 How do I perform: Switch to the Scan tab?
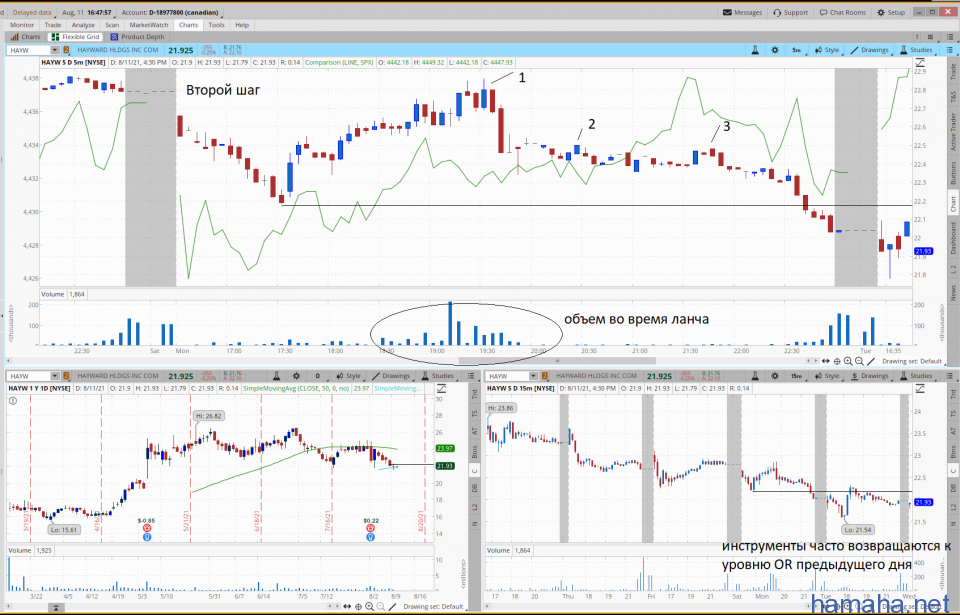click(112, 25)
